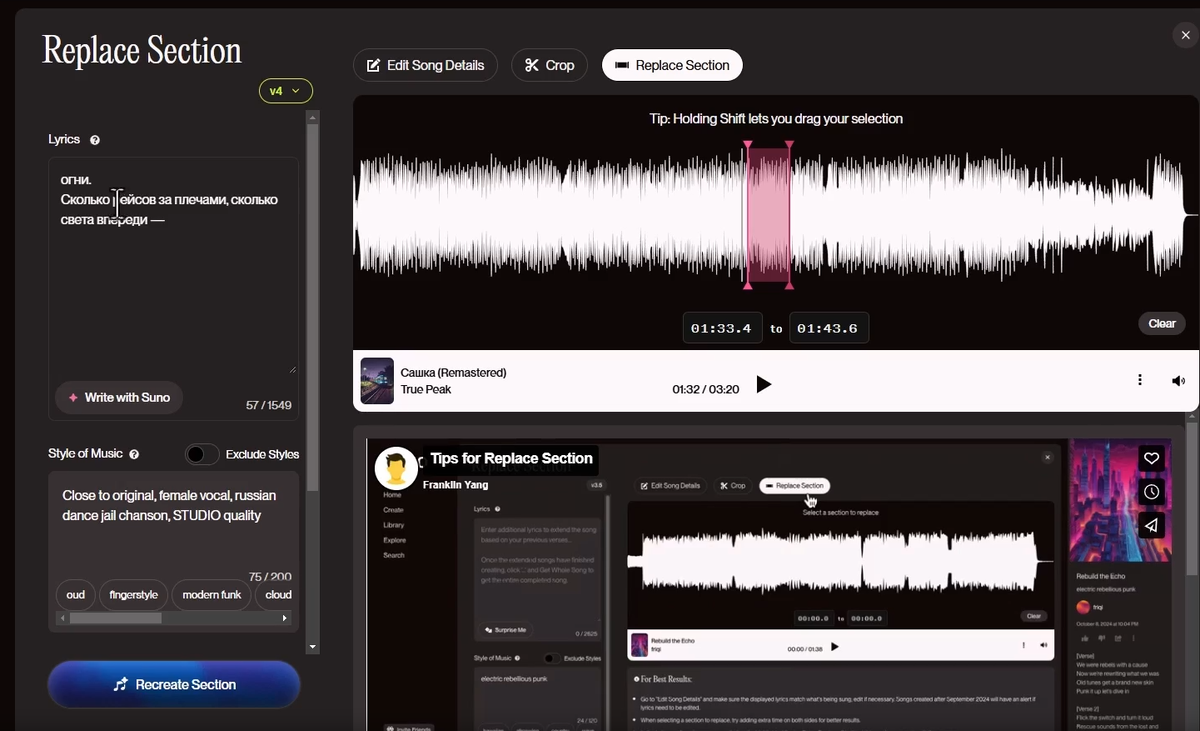Viewport: 1200px width, 731px height.
Task: Click the share paper plane icon on video
Action: pyautogui.click(x=1152, y=525)
